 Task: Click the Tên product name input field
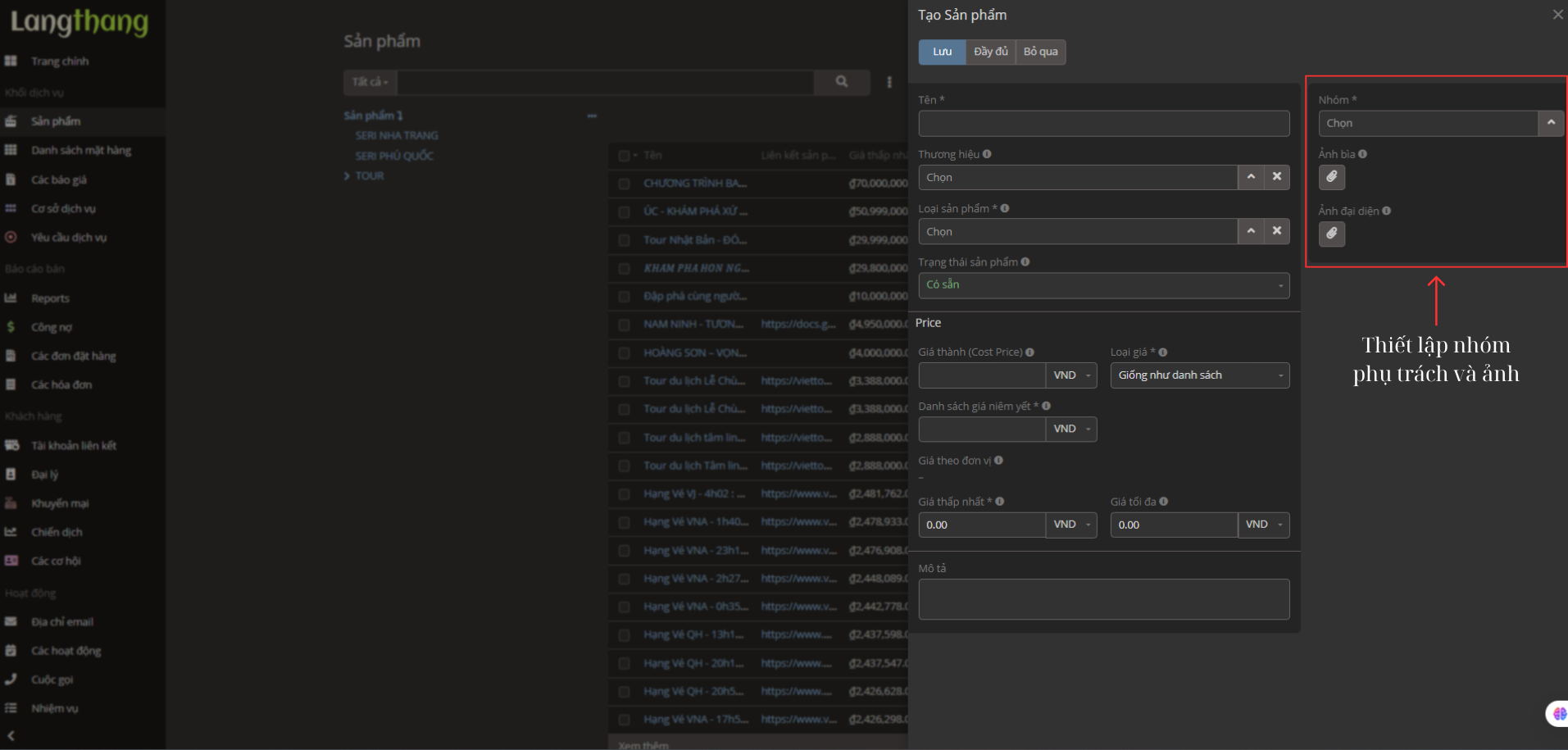(x=1103, y=124)
